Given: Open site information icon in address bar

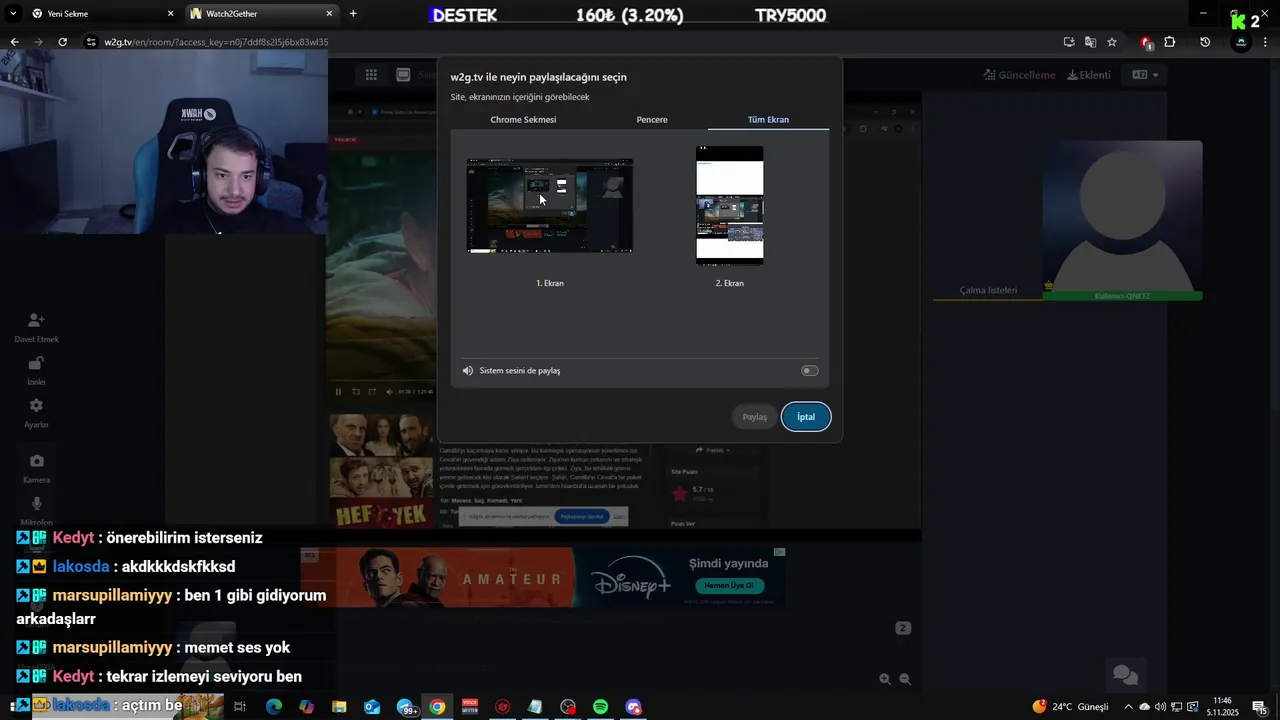Looking at the screenshot, I should 91,42.
